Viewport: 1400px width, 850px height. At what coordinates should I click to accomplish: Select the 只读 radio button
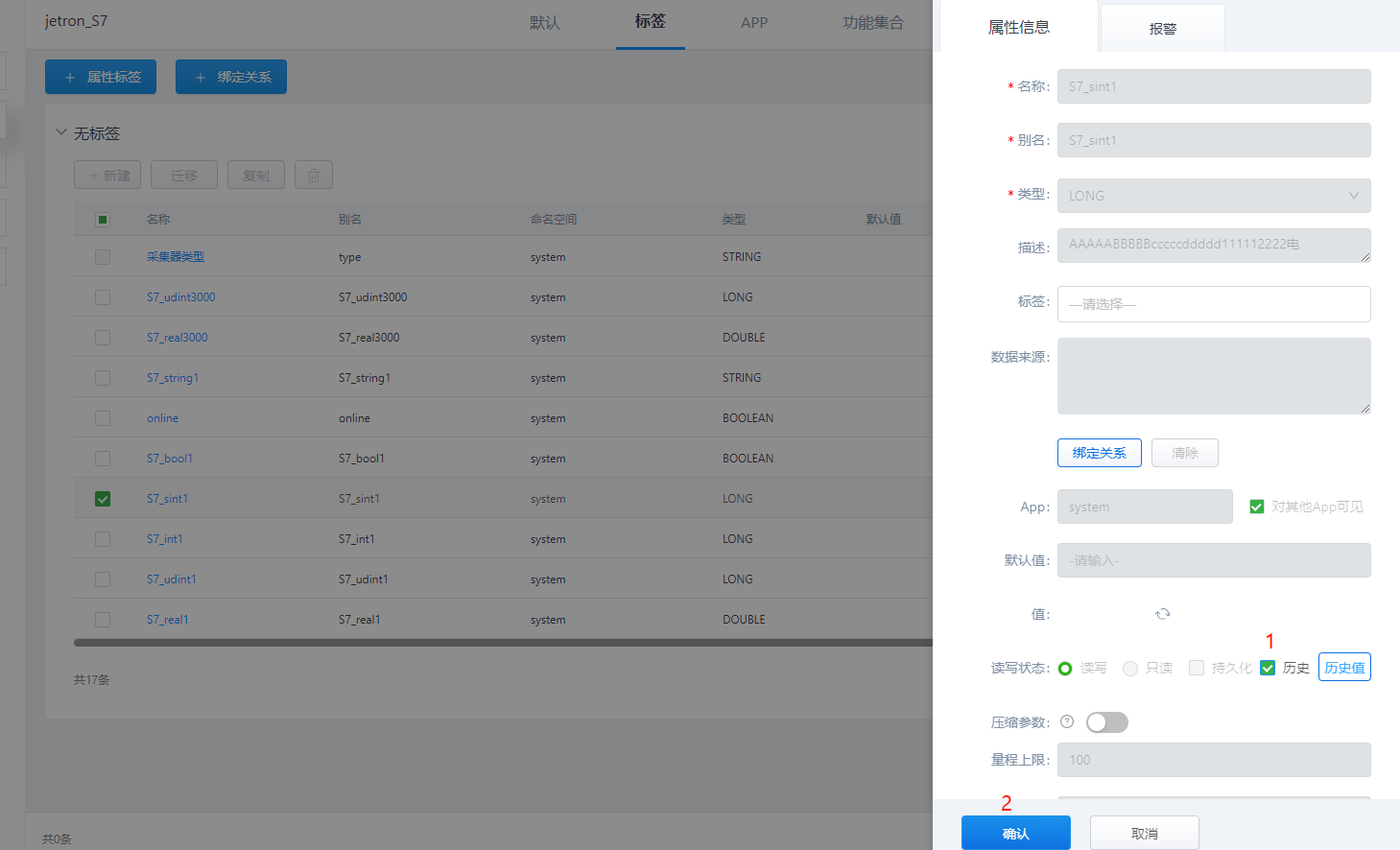click(1129, 667)
